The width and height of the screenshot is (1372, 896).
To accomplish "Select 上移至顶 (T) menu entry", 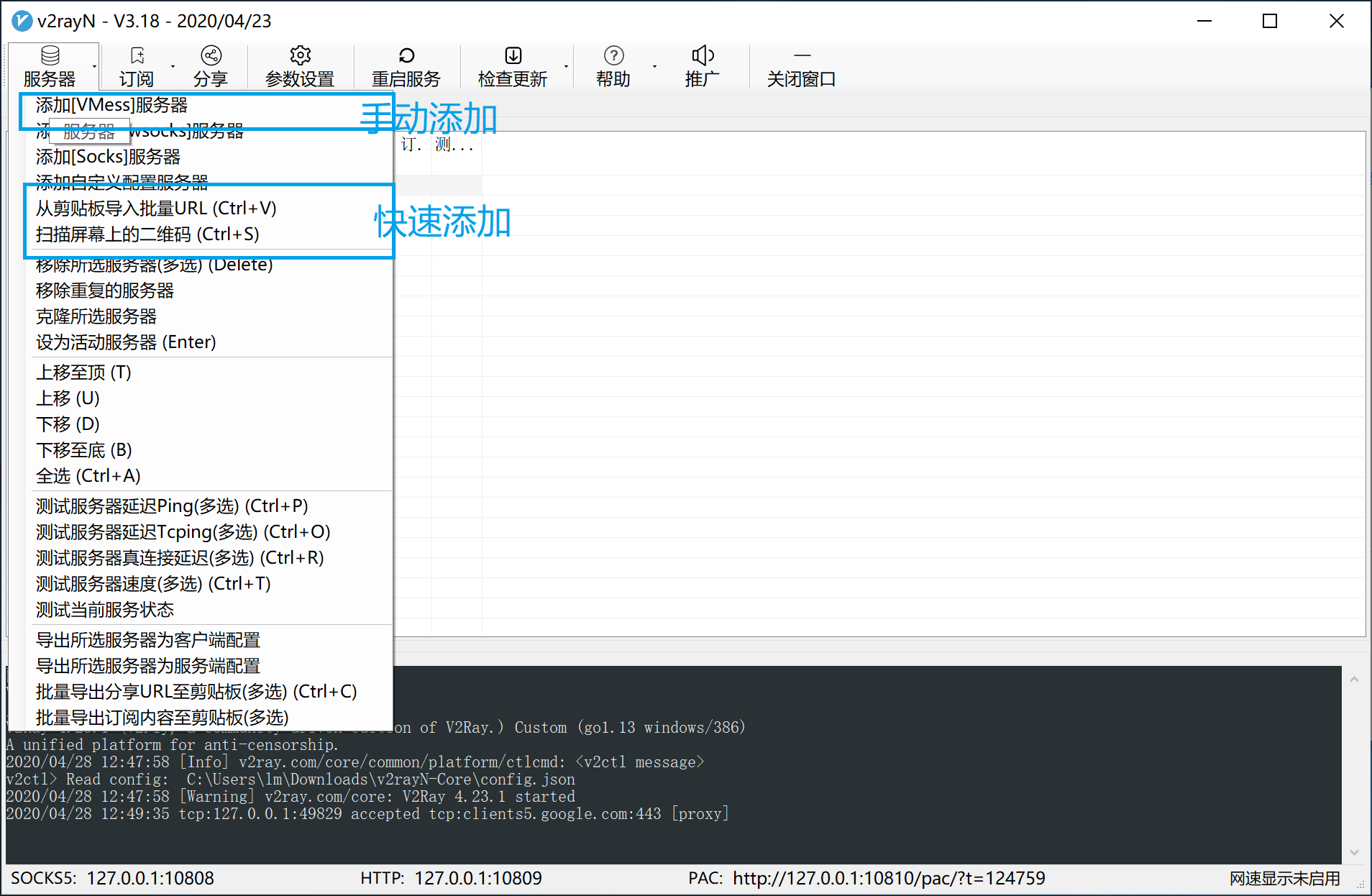I will click(83, 372).
